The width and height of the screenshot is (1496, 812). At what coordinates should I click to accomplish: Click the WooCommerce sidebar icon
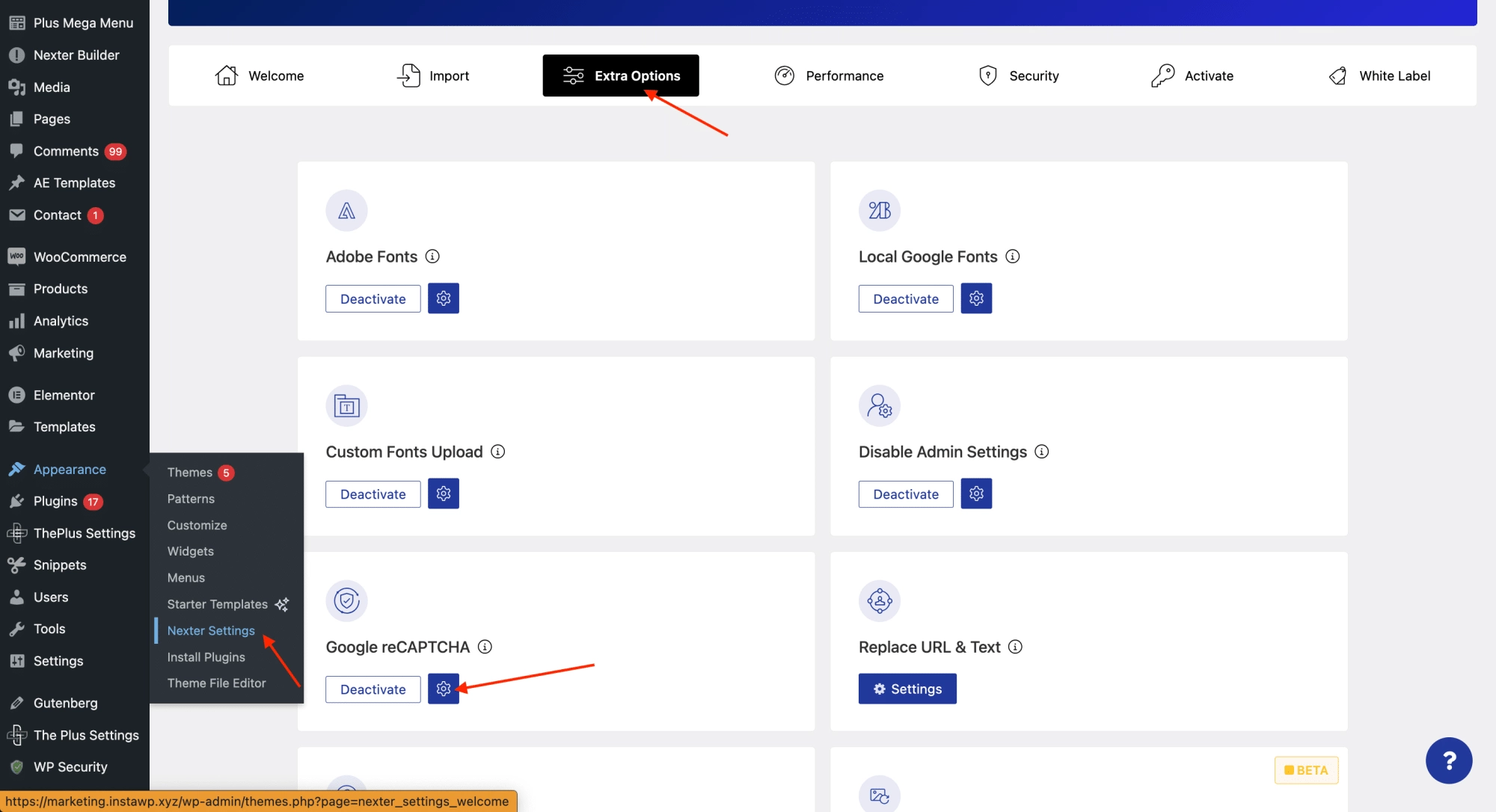coord(16,256)
